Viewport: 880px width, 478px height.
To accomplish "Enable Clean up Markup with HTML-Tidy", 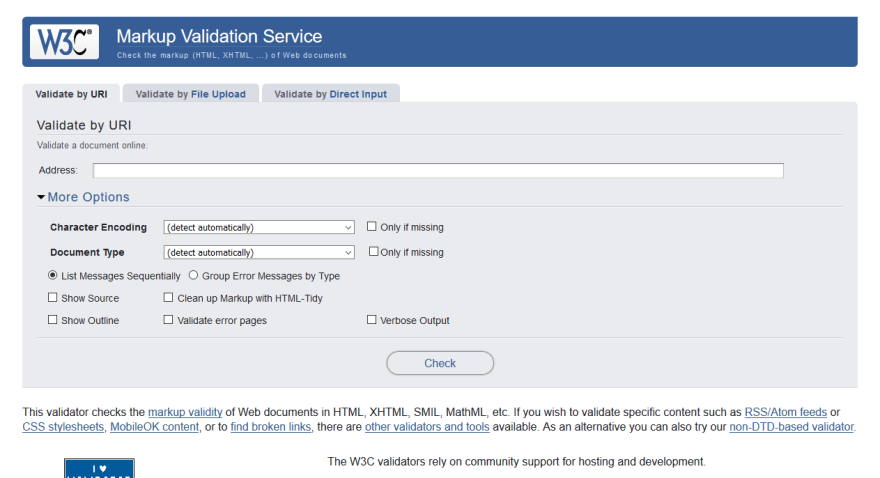I will (x=168, y=298).
